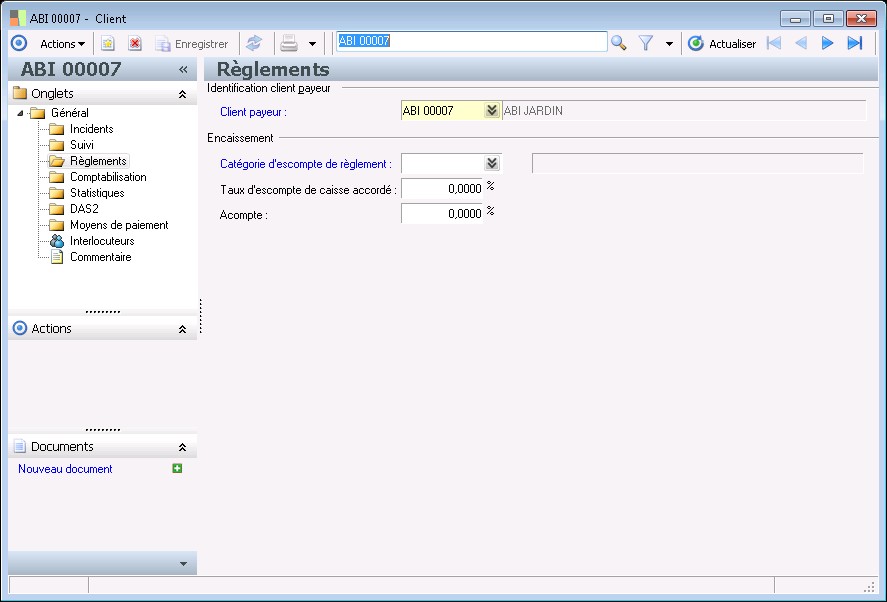Click the sync arrows toolbar icon
This screenshot has width=887, height=602.
(254, 44)
